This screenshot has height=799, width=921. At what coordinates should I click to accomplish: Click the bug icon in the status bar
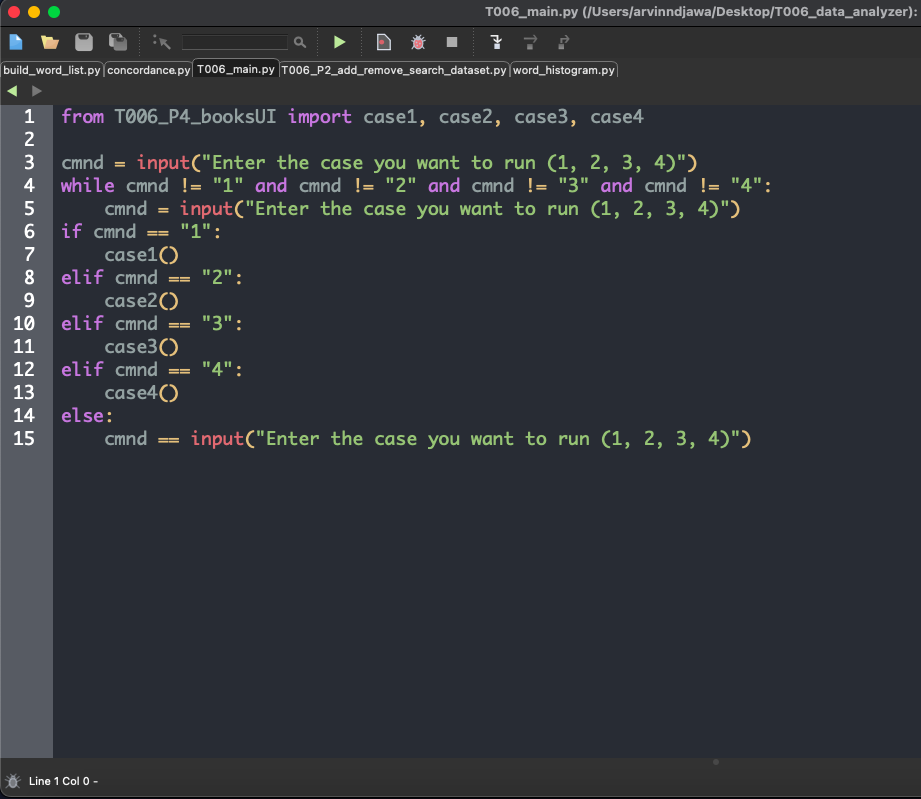tap(13, 781)
